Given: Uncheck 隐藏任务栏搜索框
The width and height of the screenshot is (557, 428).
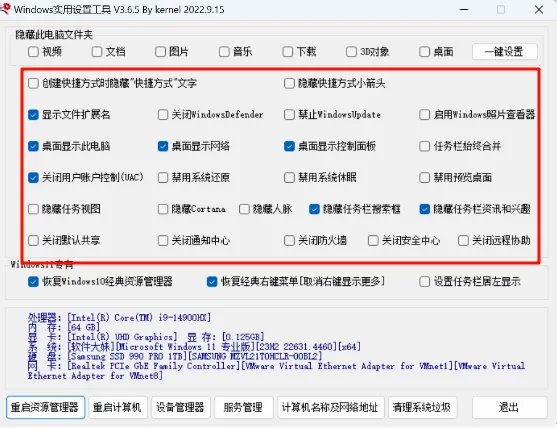Looking at the screenshot, I should 314,209.
